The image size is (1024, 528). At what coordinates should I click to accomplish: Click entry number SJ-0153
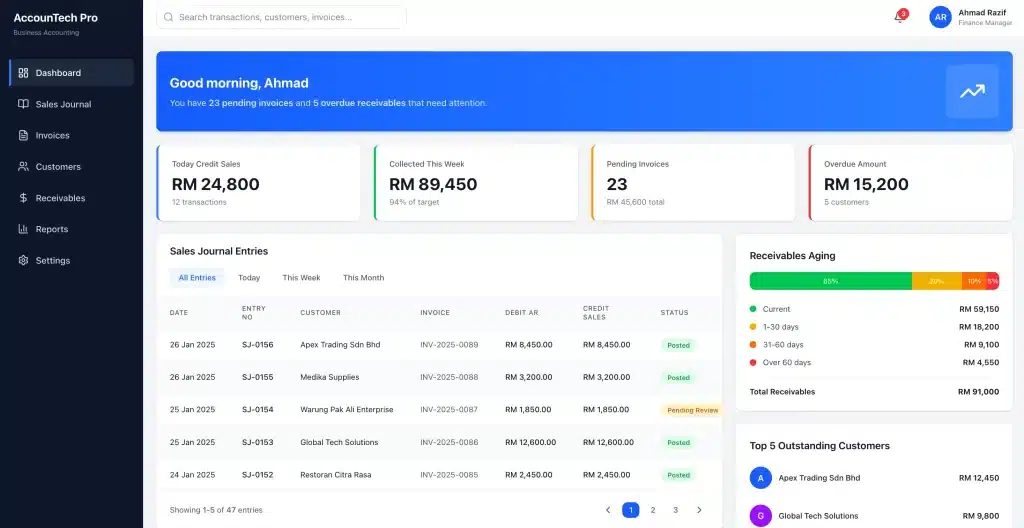[x=257, y=442]
